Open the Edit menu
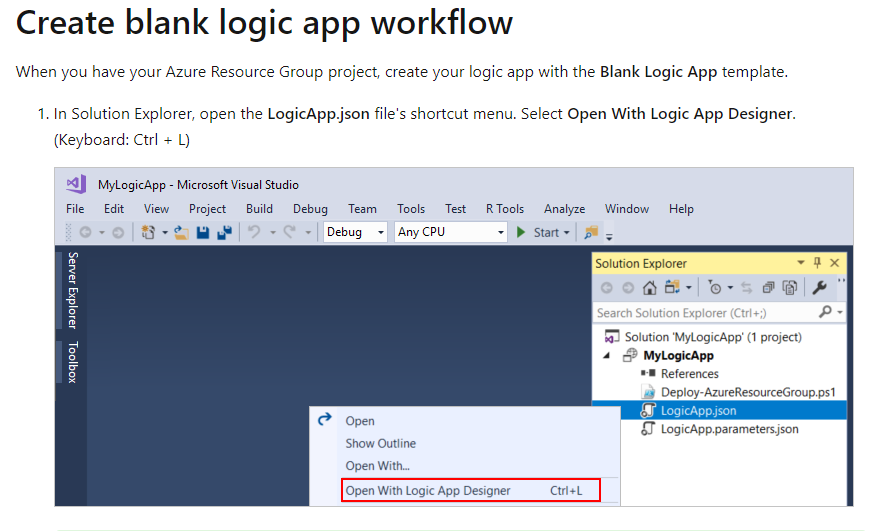The width and height of the screenshot is (882, 531). click(114, 209)
